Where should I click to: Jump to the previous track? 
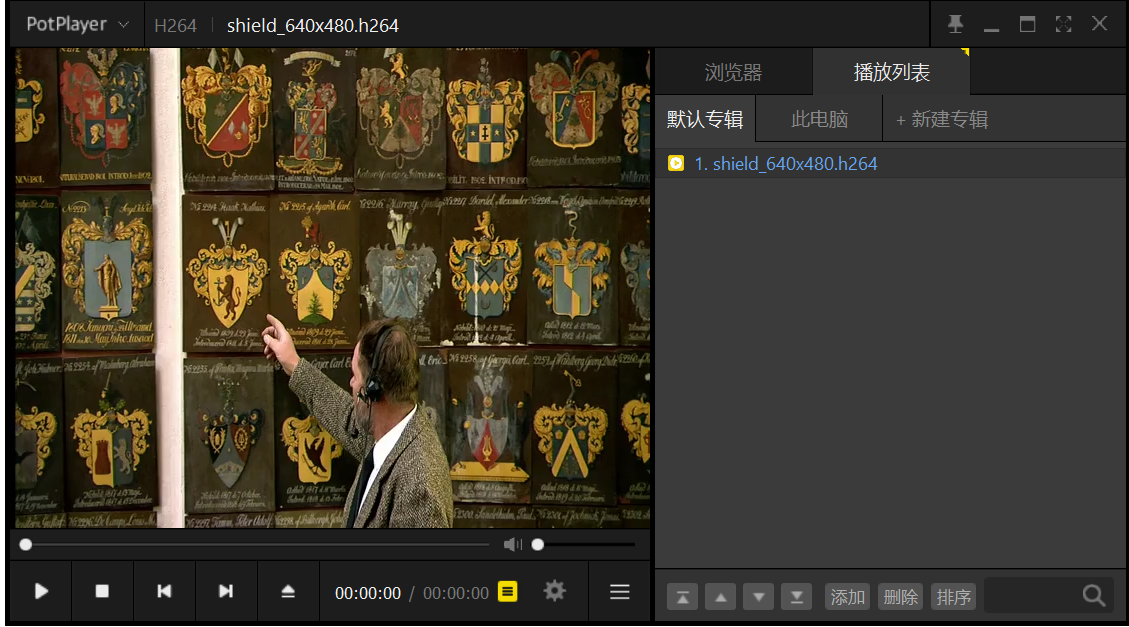(x=164, y=591)
